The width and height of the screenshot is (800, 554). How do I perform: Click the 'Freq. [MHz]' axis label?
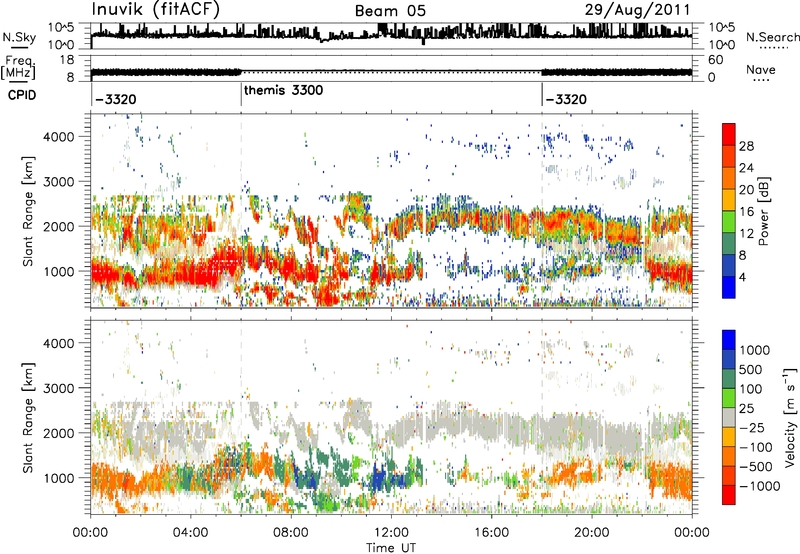coord(18,68)
